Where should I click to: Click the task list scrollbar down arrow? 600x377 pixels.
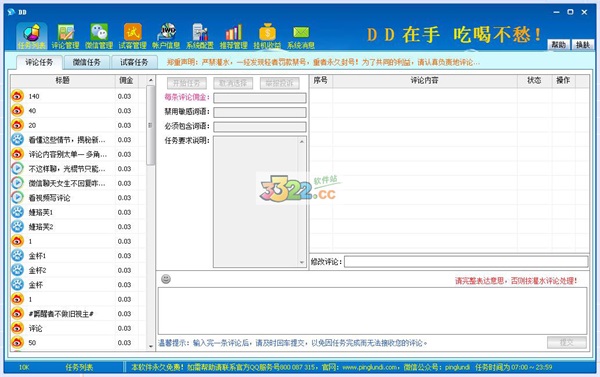(x=150, y=346)
